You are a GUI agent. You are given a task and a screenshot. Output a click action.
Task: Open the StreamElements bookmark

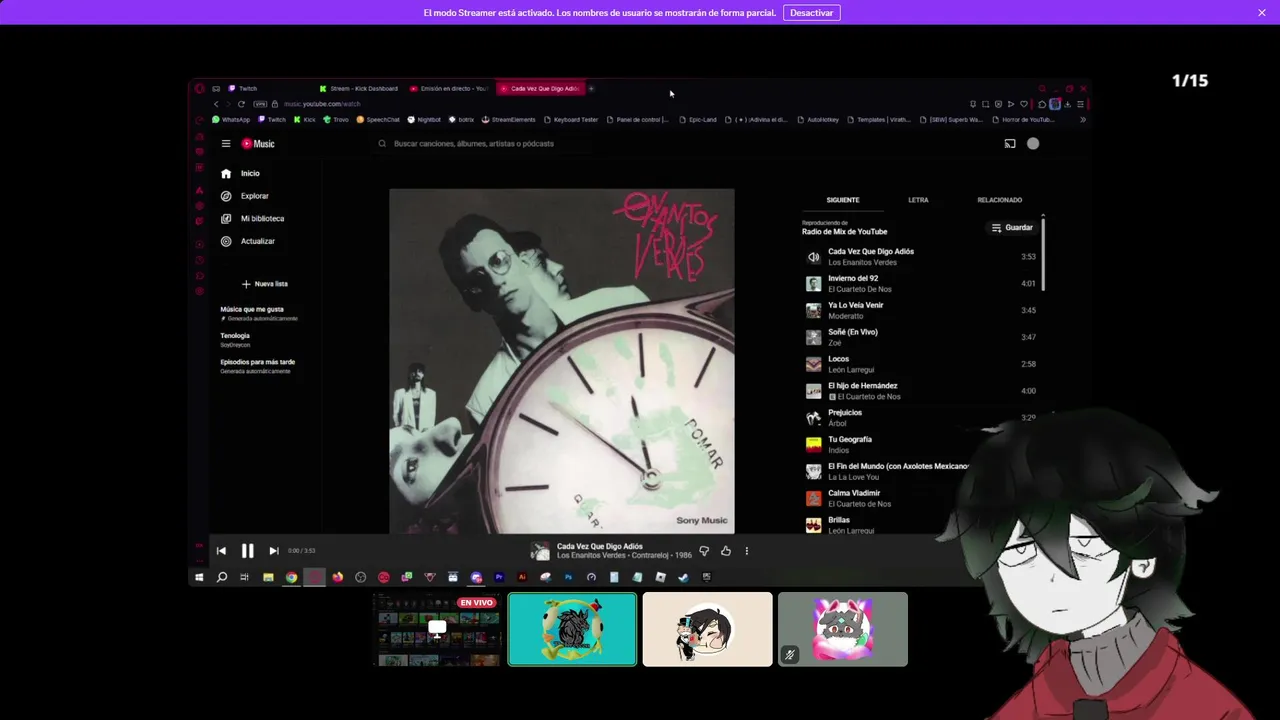click(508, 120)
